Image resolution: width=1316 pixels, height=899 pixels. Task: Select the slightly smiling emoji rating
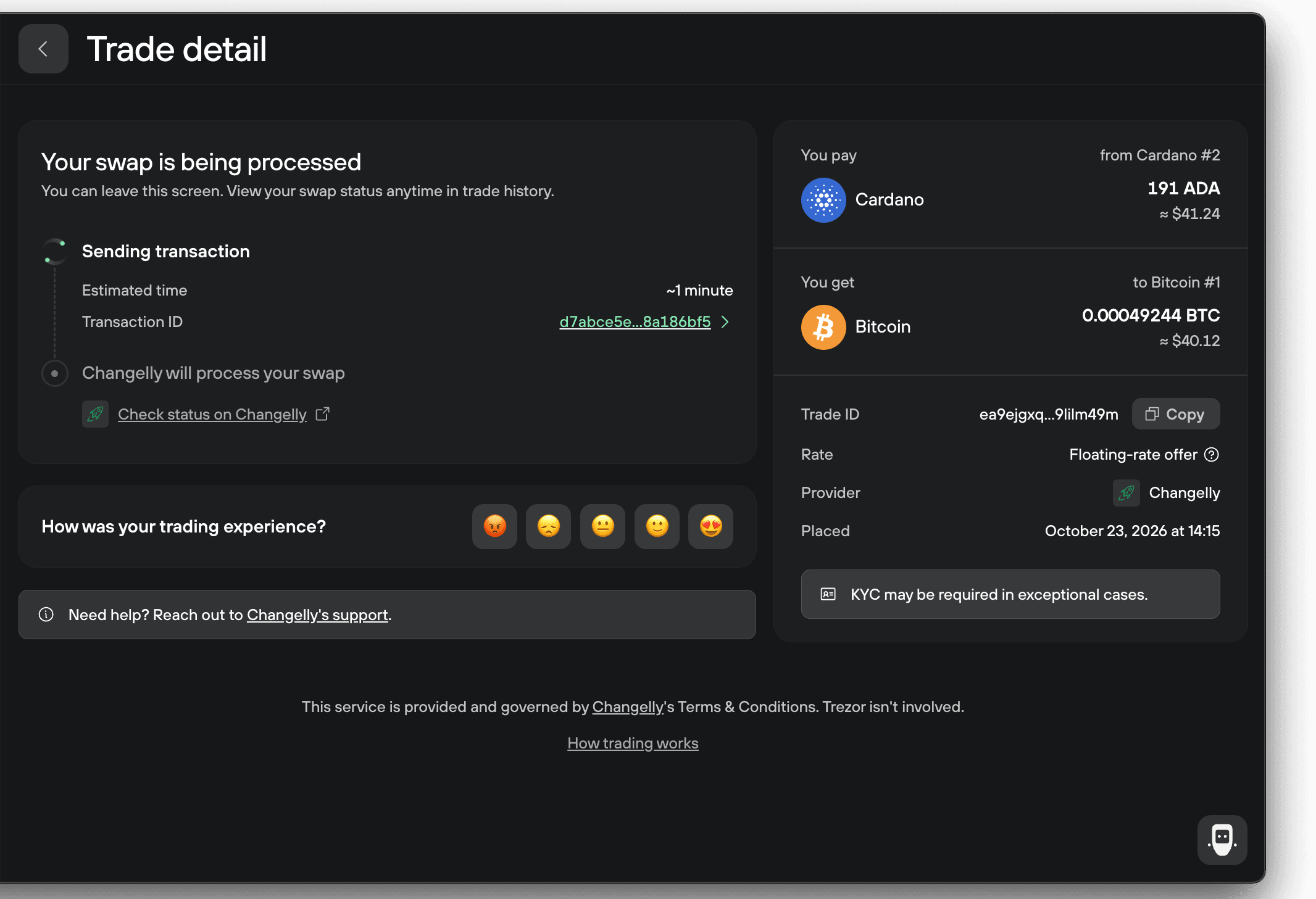pyautogui.click(x=657, y=526)
